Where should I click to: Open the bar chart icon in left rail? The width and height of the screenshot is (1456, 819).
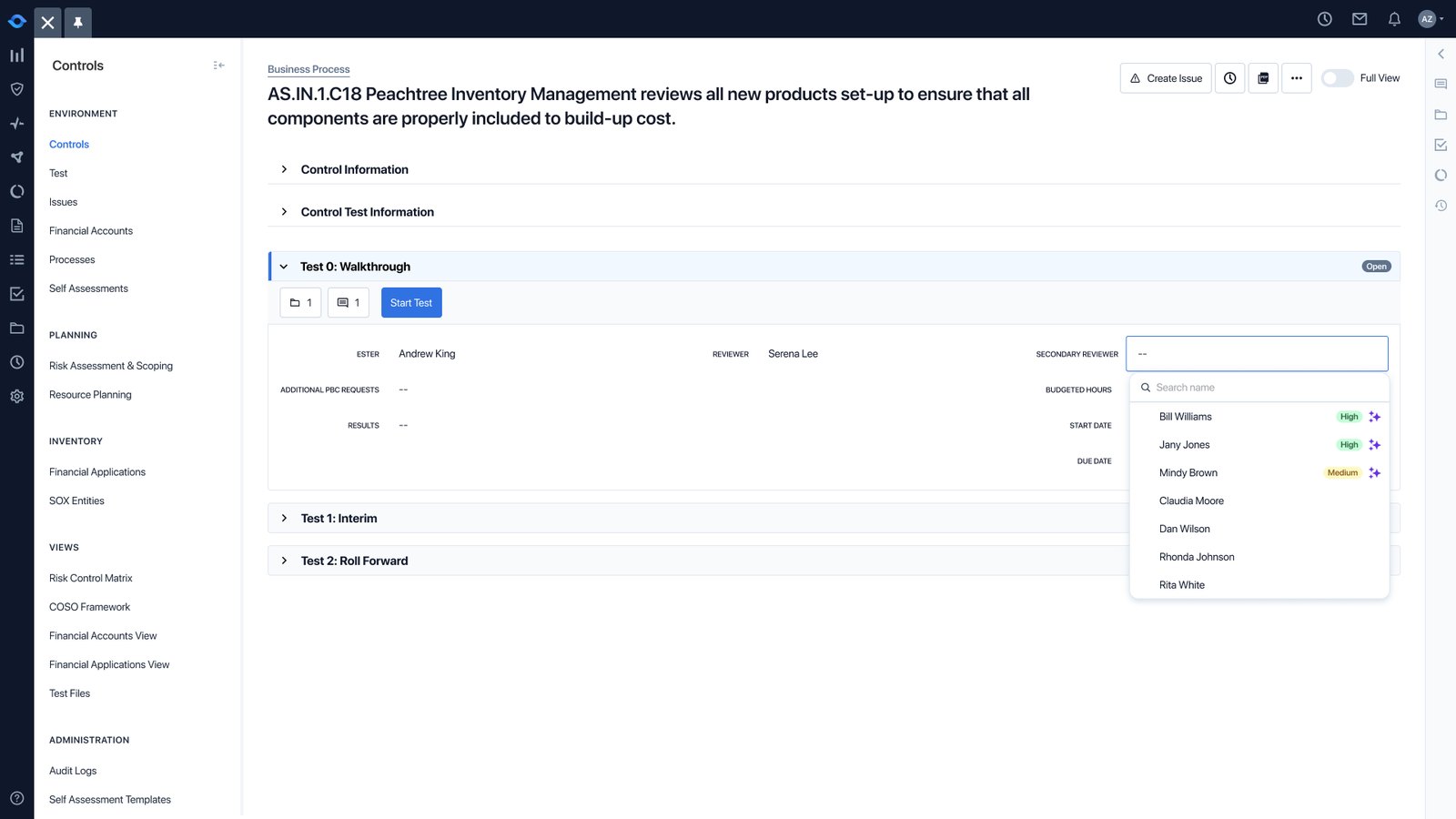[16, 56]
